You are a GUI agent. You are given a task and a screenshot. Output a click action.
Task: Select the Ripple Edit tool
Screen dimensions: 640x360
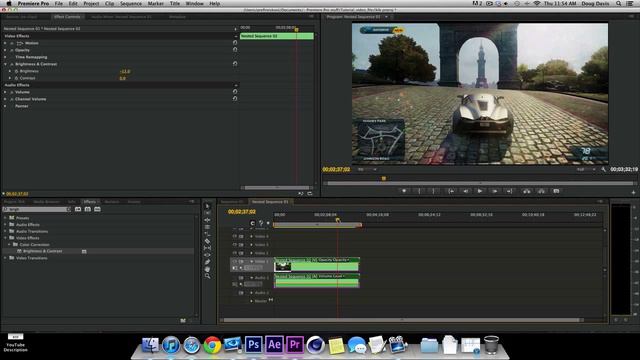click(207, 220)
